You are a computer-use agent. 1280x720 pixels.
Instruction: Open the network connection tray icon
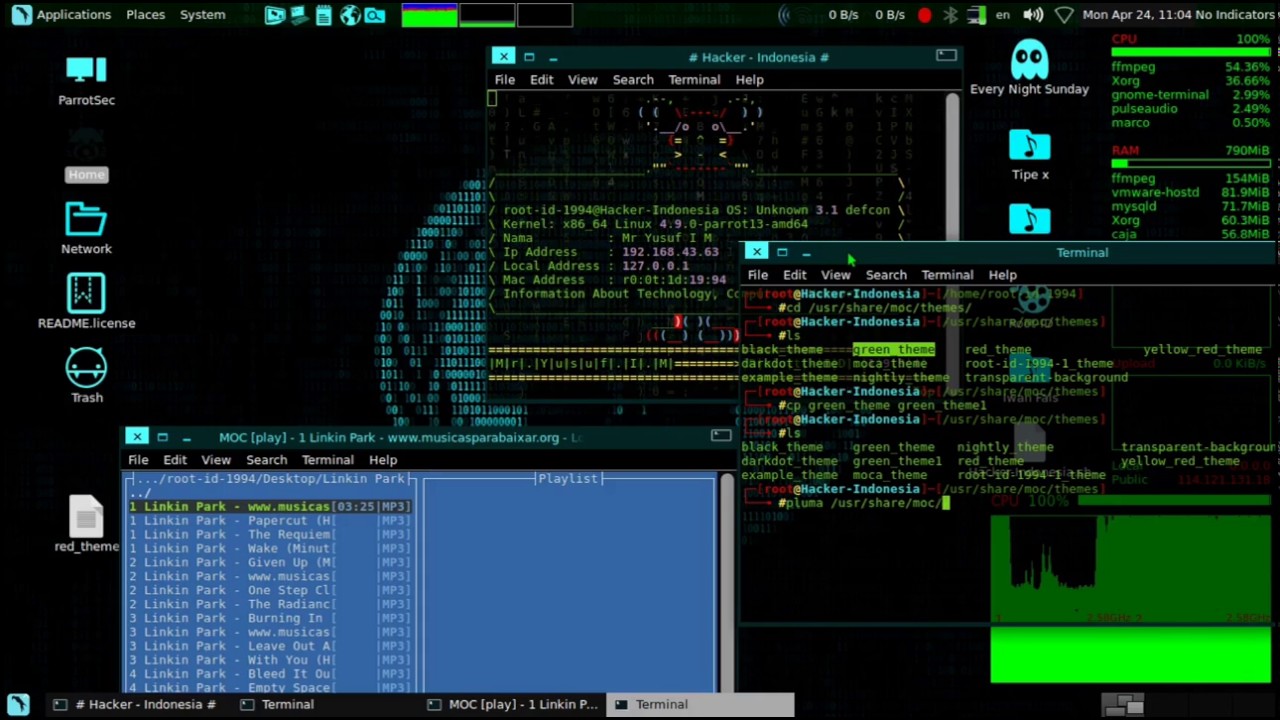click(x=976, y=15)
